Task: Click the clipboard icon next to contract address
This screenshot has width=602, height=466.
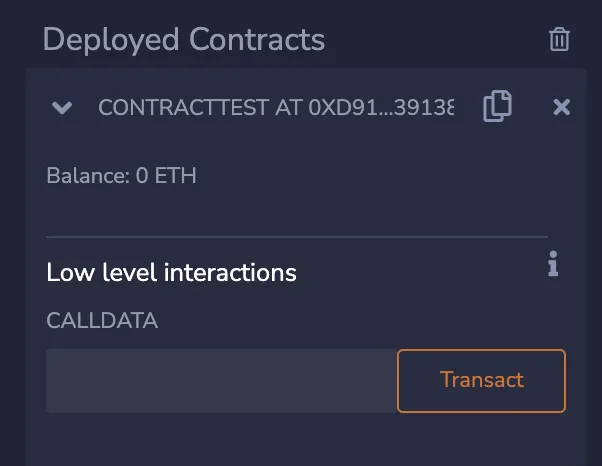Action: 497,106
